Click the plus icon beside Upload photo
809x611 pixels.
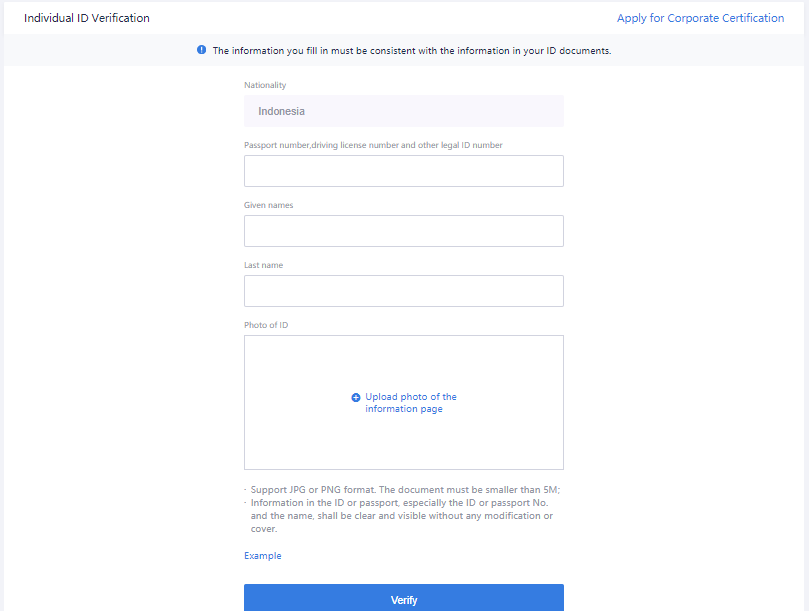pos(356,397)
